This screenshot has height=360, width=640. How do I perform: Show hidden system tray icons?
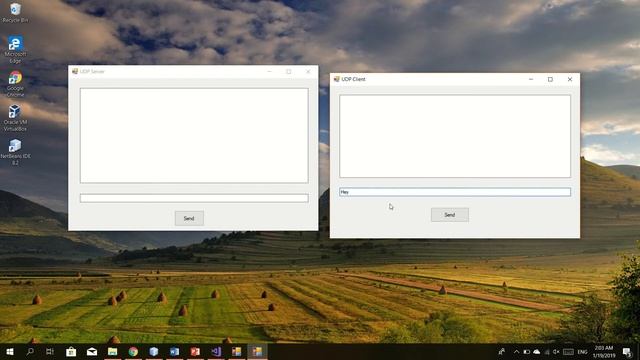click(x=516, y=351)
